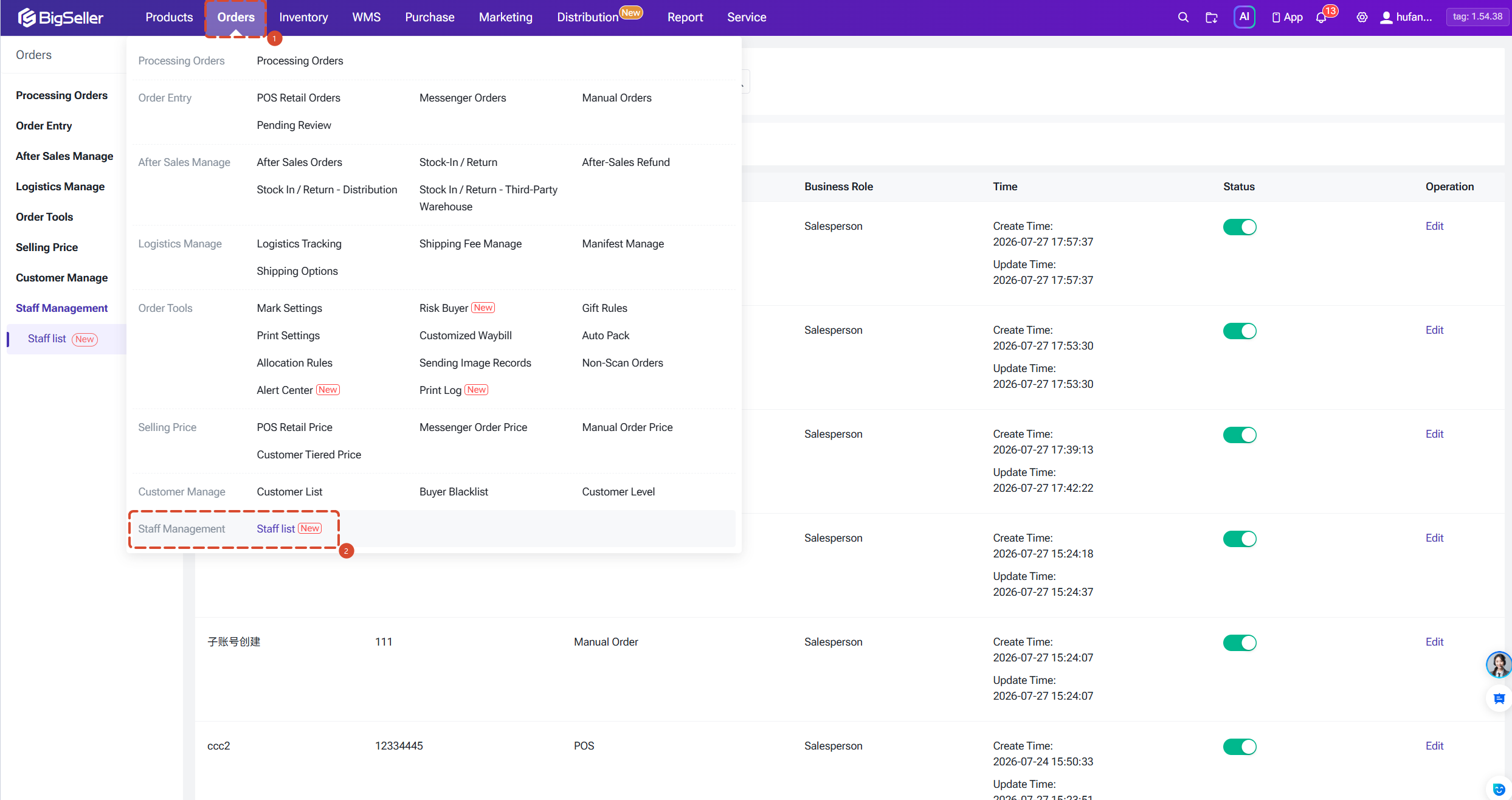
Task: Click the blue chat message icon
Action: pos(1499,698)
